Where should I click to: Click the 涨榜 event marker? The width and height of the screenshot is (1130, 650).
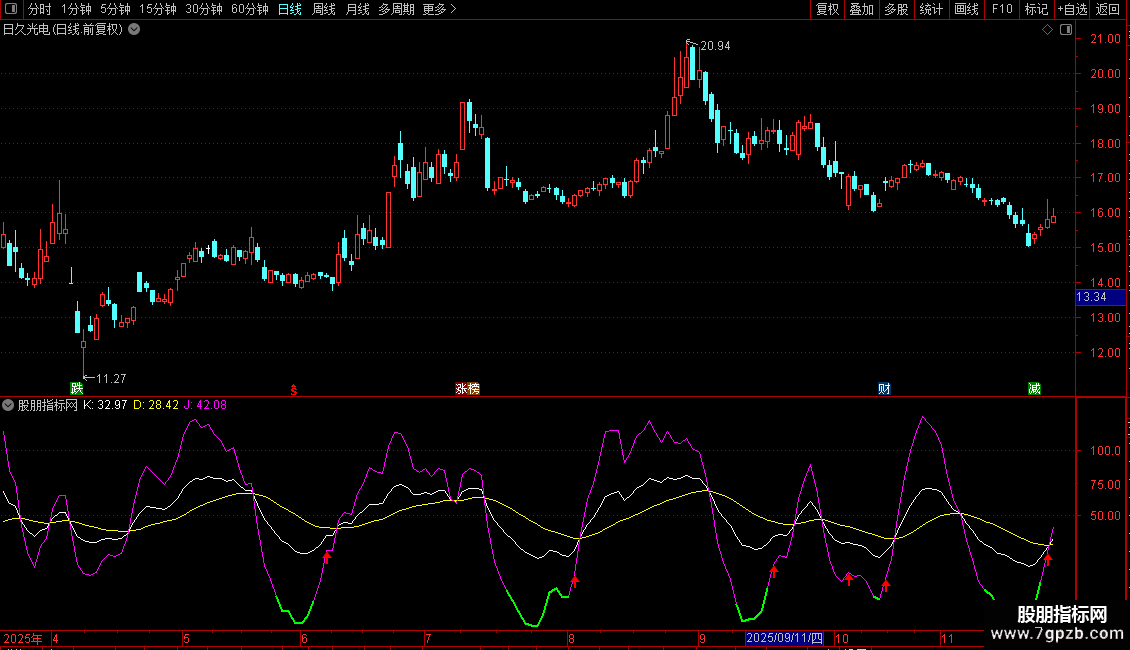pos(467,388)
